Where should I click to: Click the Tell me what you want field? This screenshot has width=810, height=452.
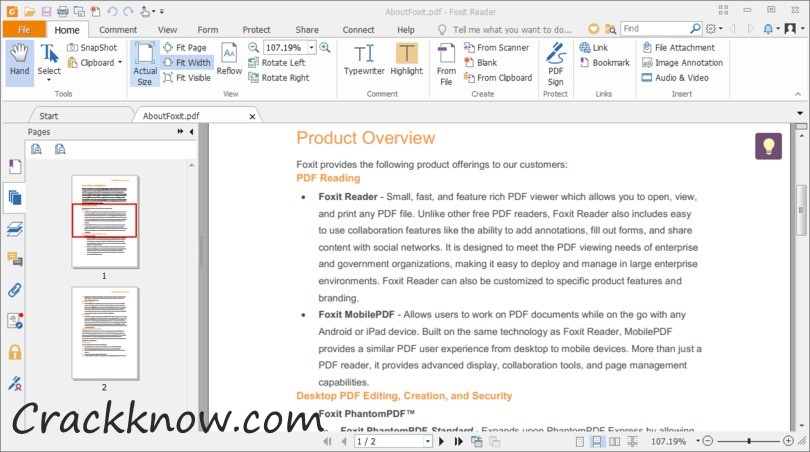[x=512, y=30]
